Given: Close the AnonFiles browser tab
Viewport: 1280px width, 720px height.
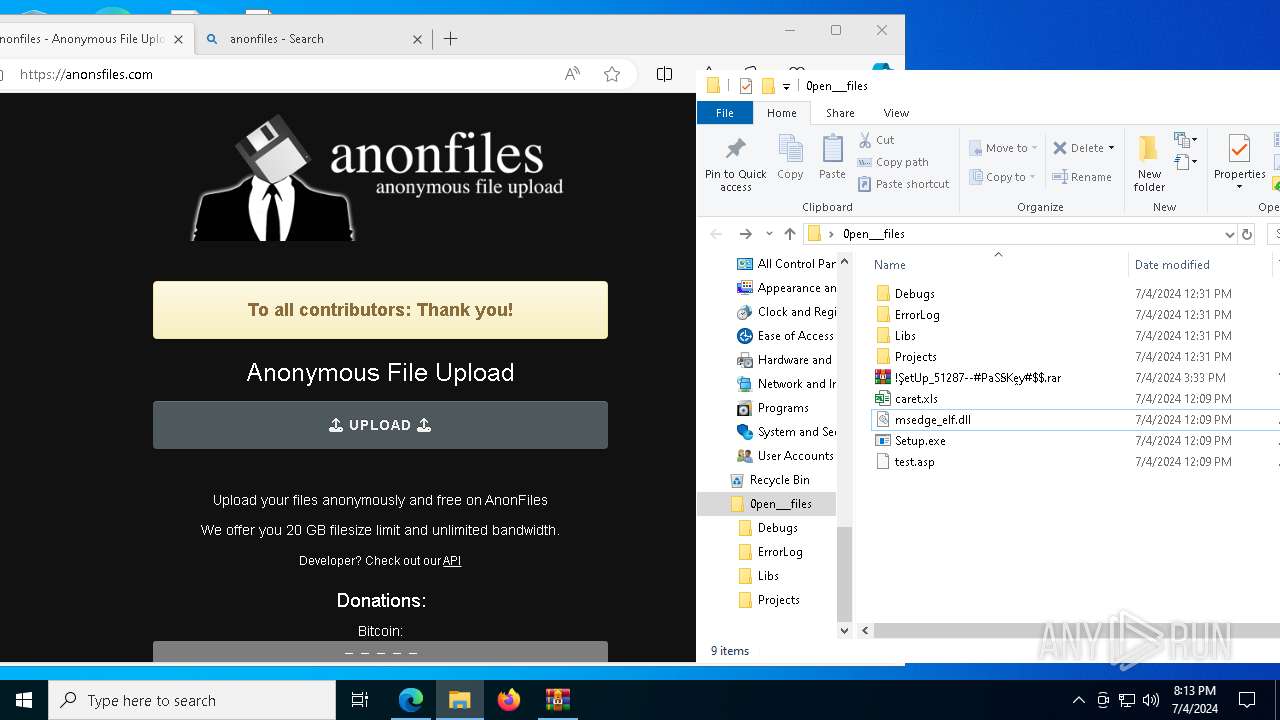Looking at the screenshot, I should tap(179, 39).
